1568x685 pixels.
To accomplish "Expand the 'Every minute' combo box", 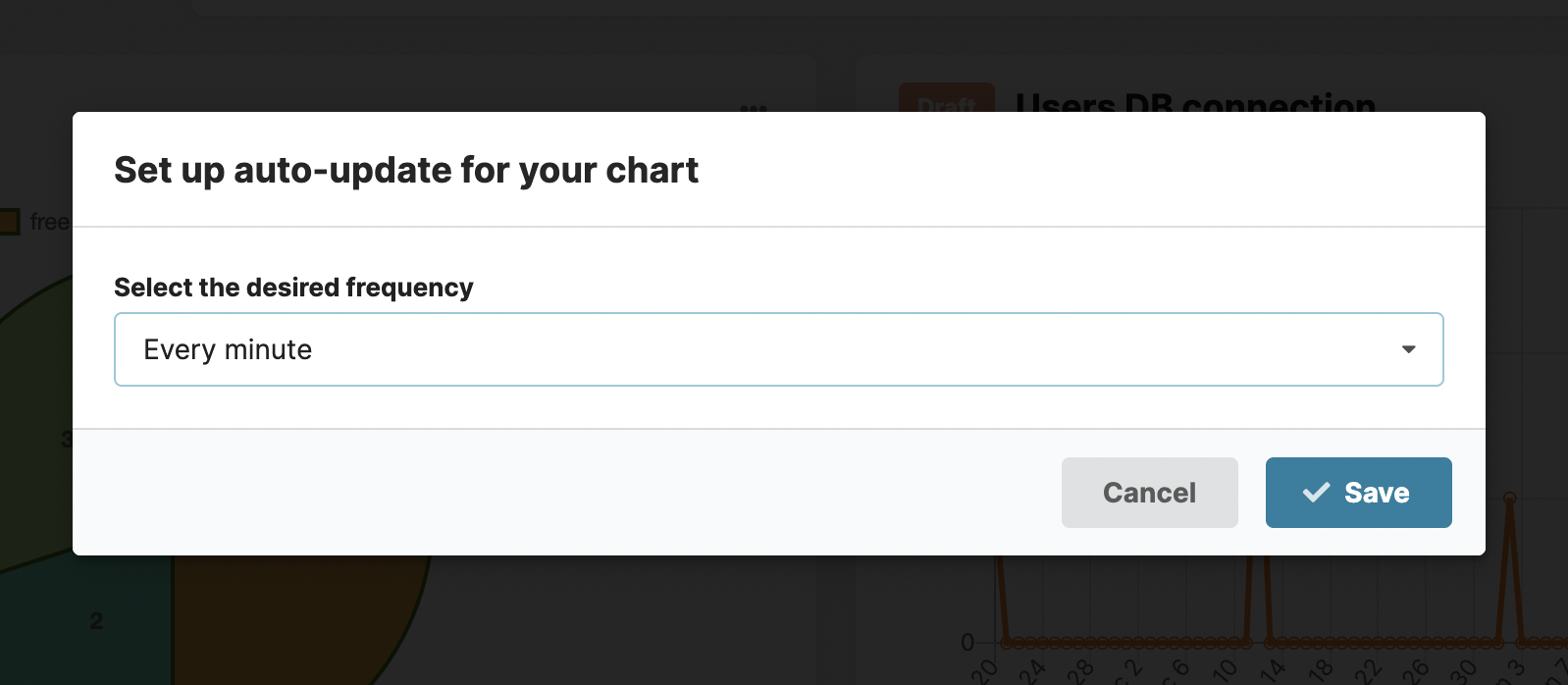I will (x=778, y=349).
